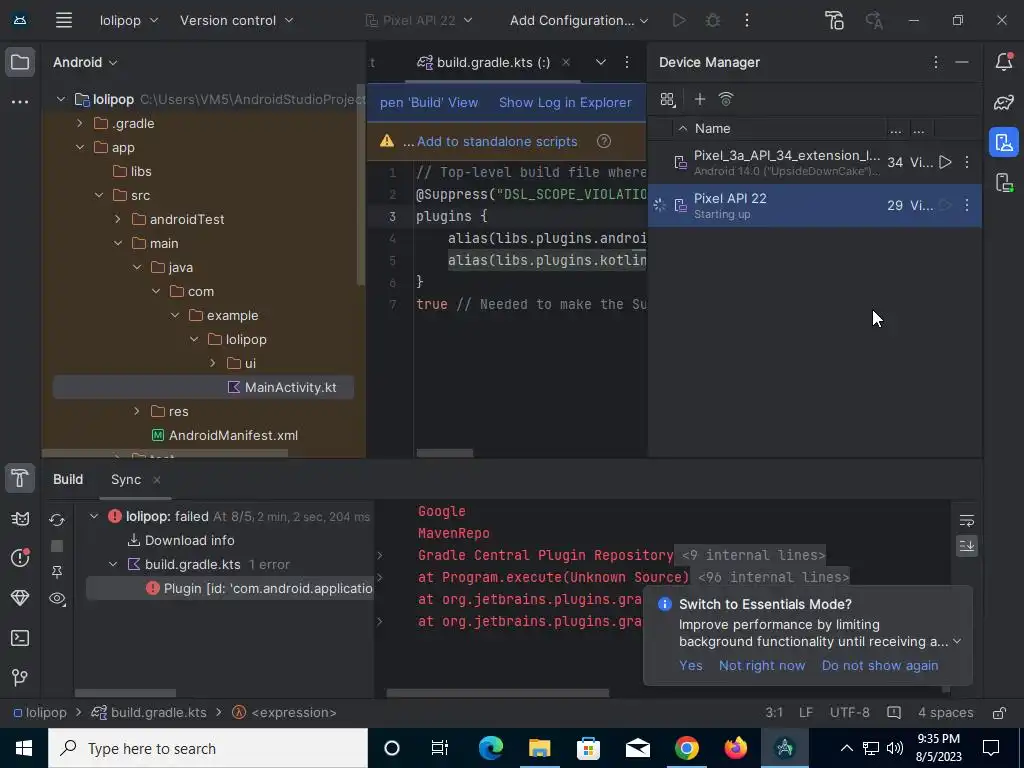Collapse the app folder

pos(80,148)
